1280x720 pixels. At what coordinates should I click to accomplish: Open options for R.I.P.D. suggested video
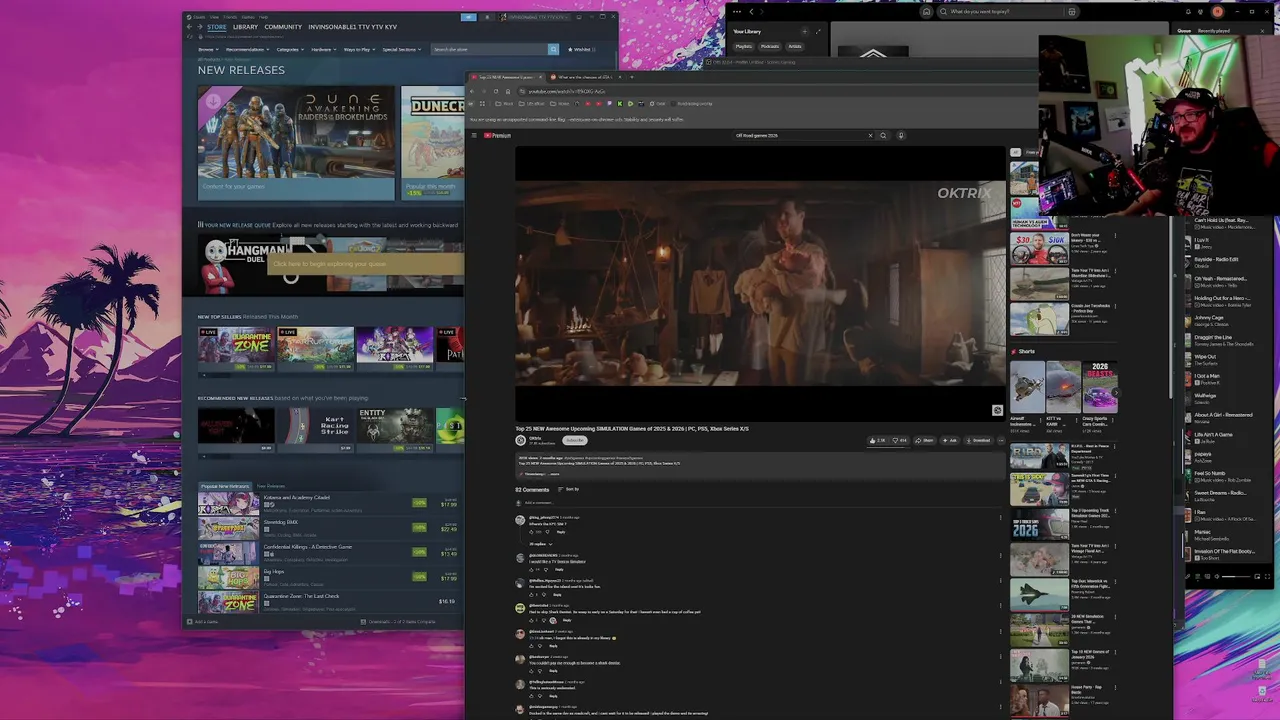(x=1115, y=446)
